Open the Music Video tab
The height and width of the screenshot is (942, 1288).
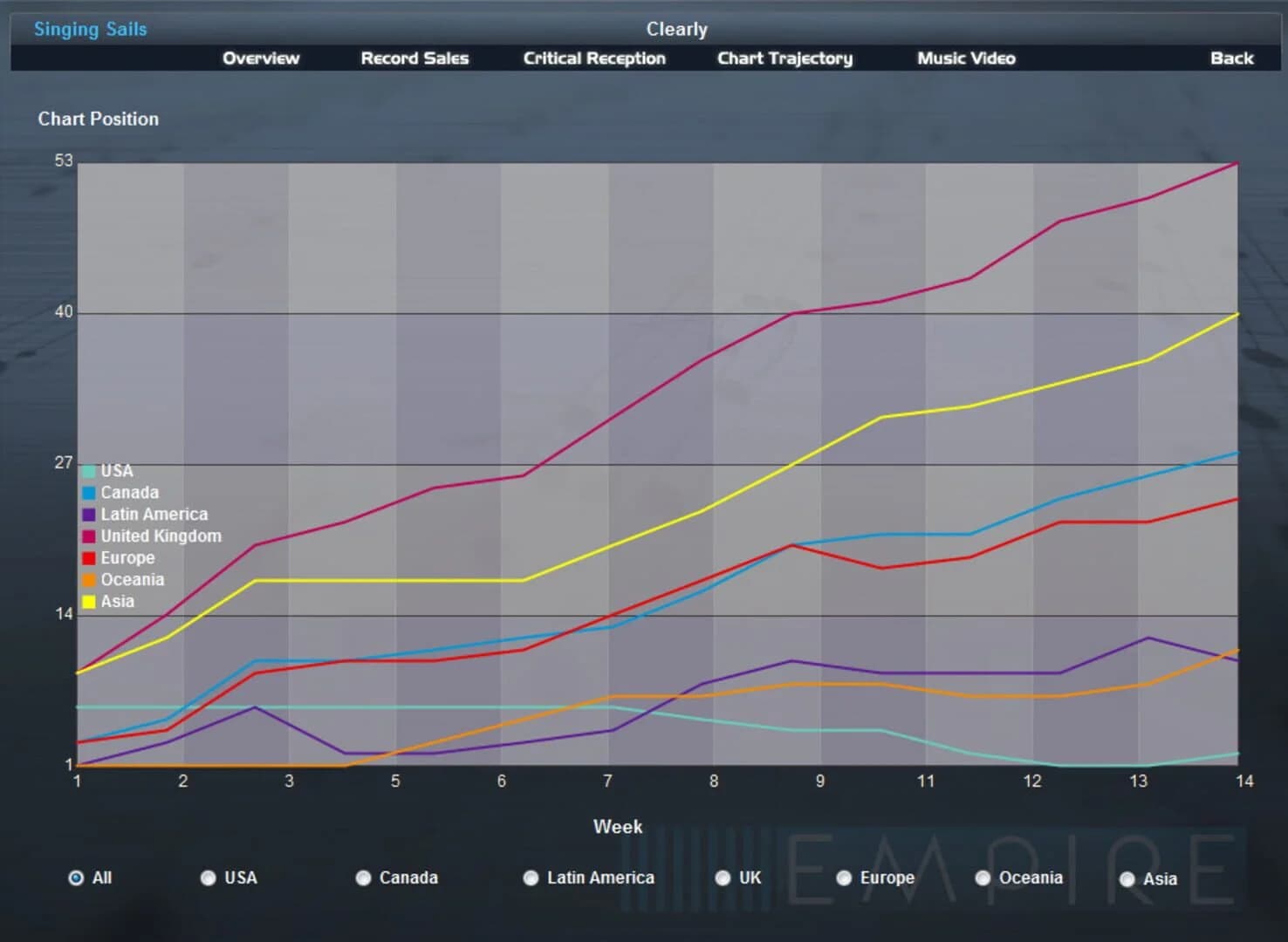965,58
